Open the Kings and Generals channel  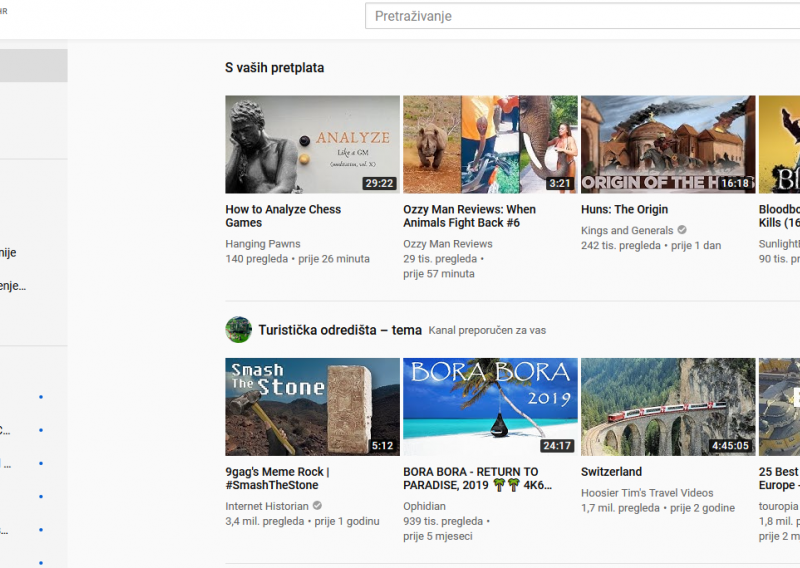pyautogui.click(x=627, y=231)
